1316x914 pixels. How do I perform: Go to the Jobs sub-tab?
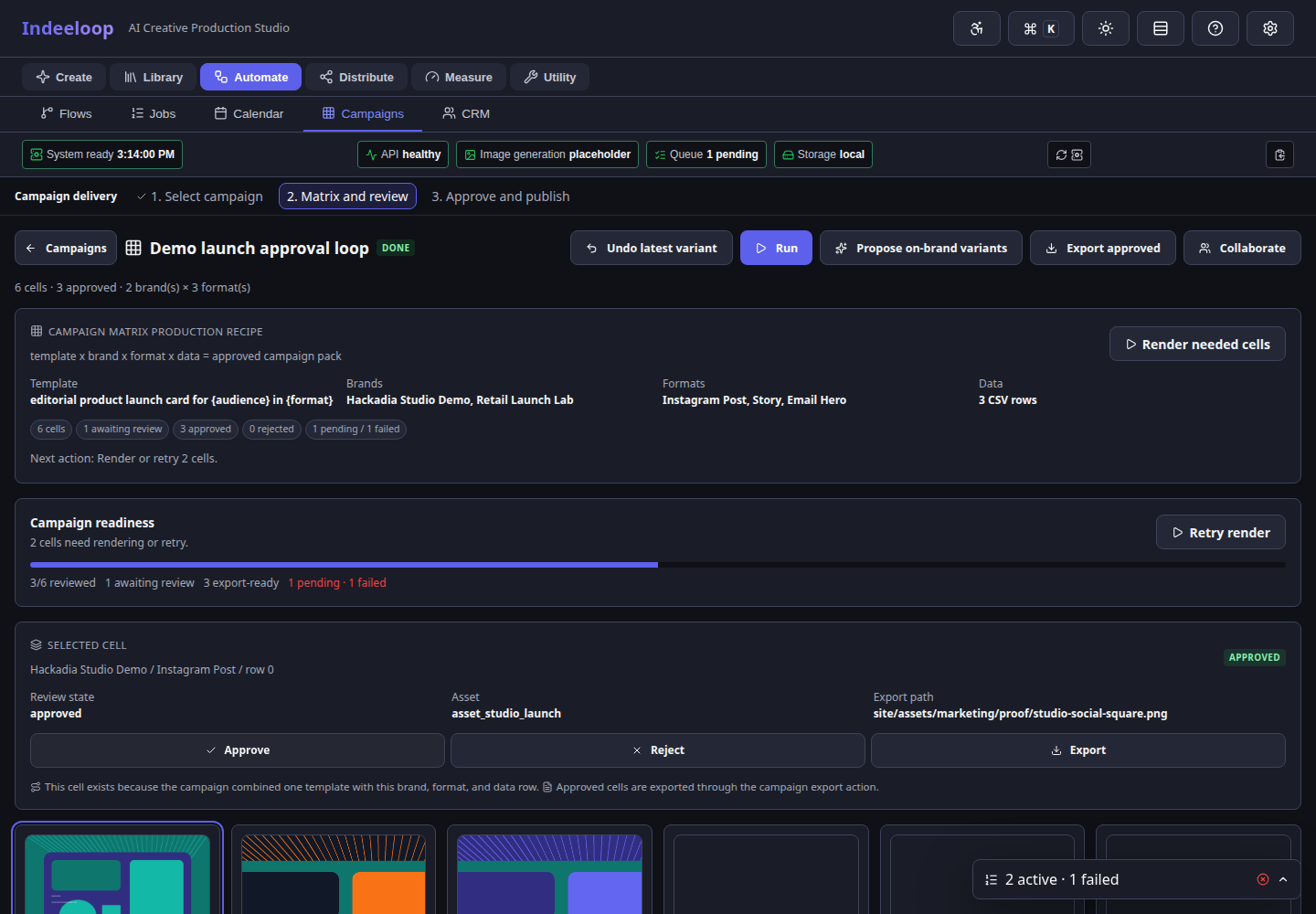point(154,113)
